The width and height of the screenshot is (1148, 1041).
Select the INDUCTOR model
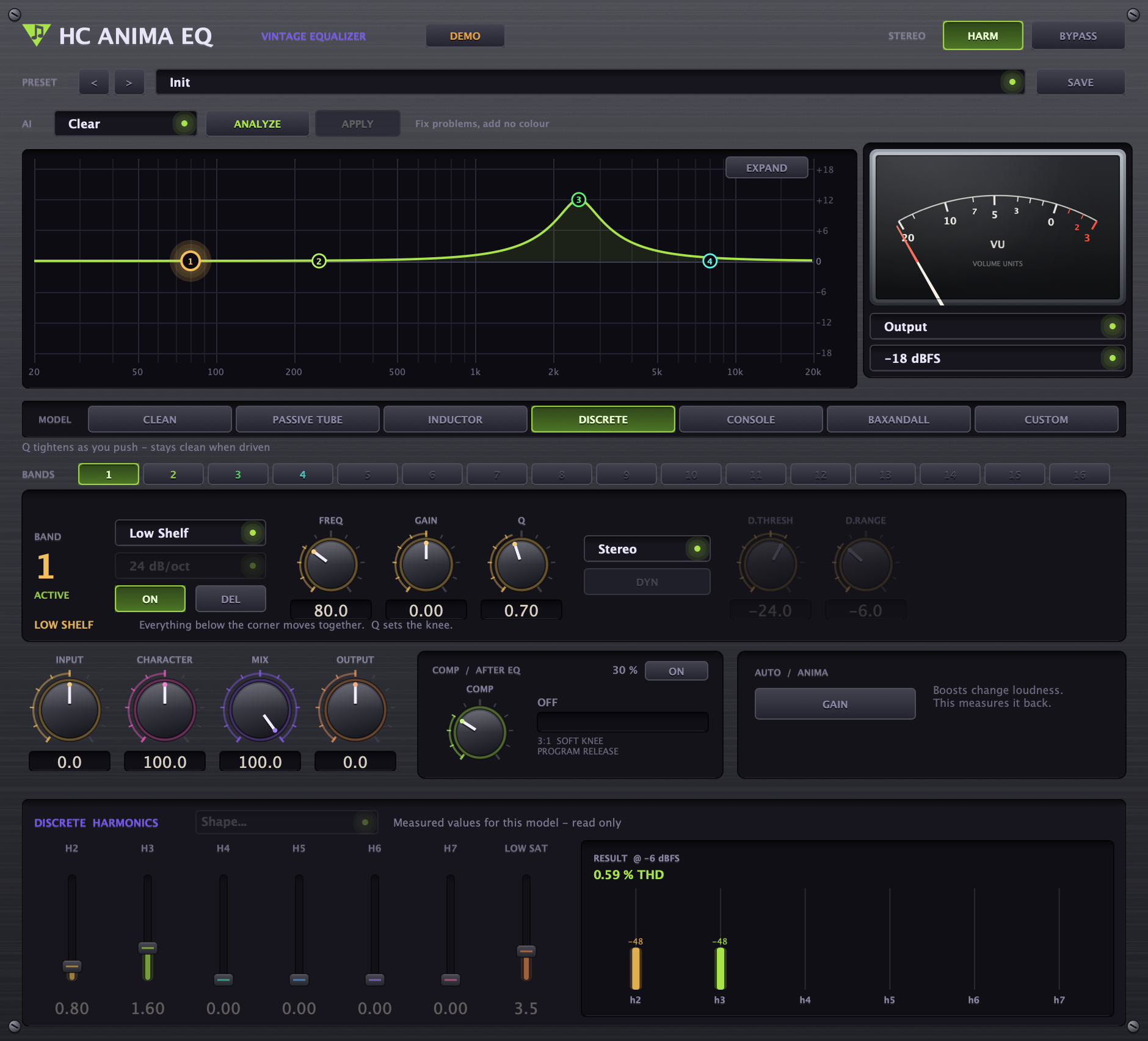(x=456, y=420)
